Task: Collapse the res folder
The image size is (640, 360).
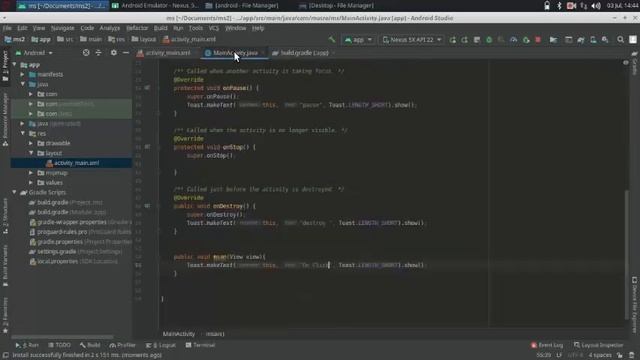Action: 22,133
